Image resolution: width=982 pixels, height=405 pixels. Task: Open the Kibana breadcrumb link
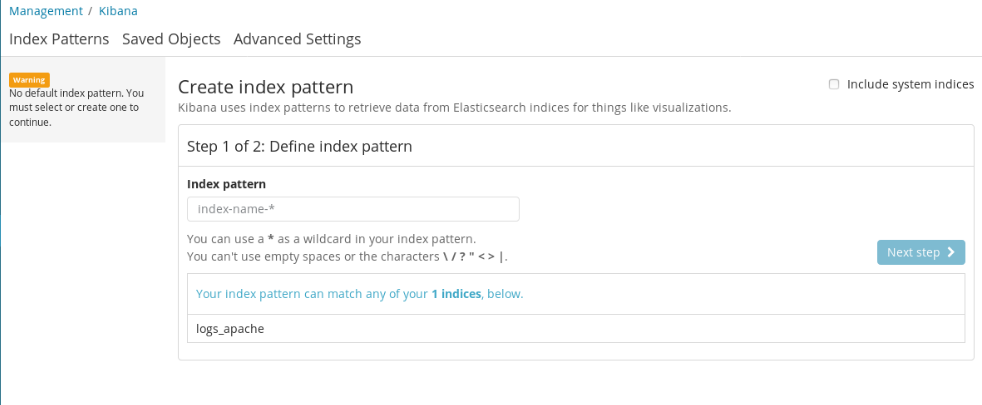tap(118, 11)
